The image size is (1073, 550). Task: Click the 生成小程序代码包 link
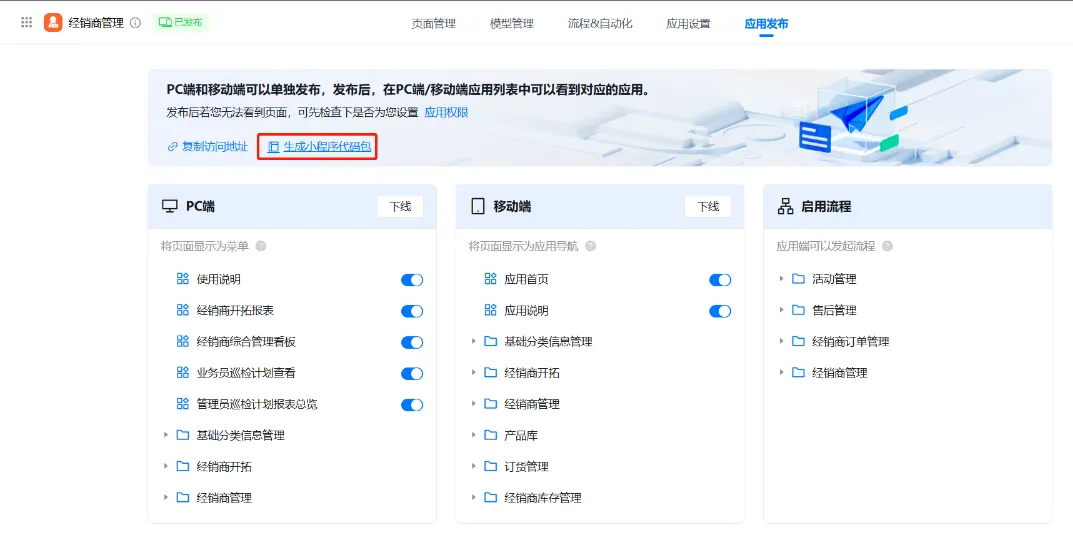click(326, 147)
